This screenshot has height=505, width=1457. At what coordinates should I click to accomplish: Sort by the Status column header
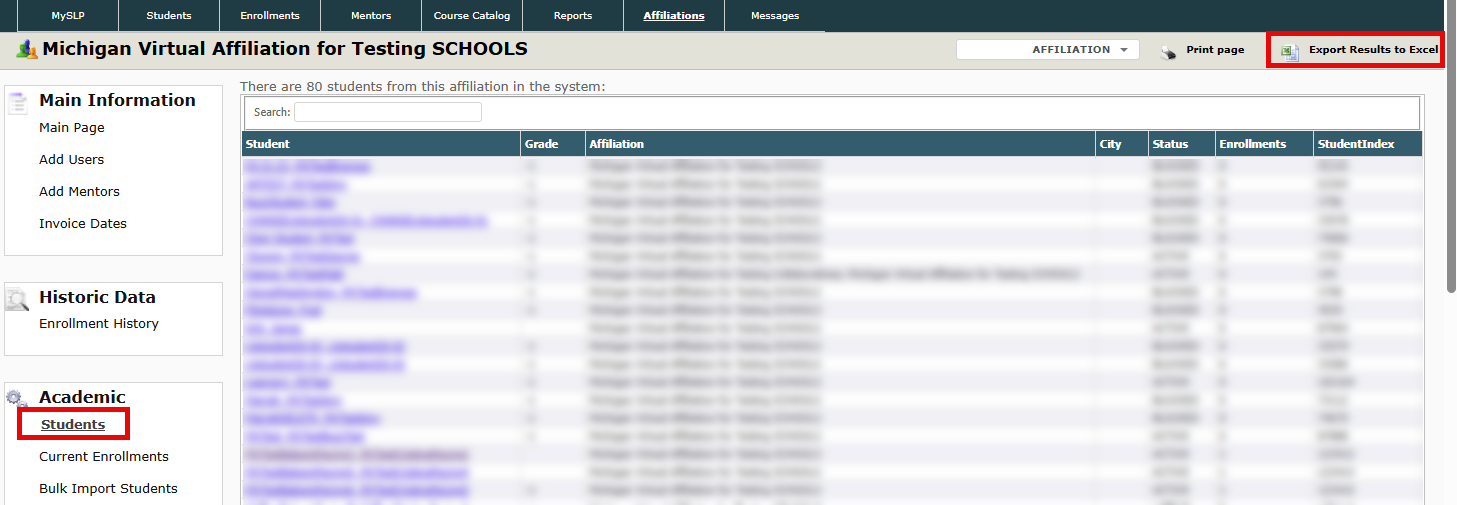pyautogui.click(x=1182, y=144)
